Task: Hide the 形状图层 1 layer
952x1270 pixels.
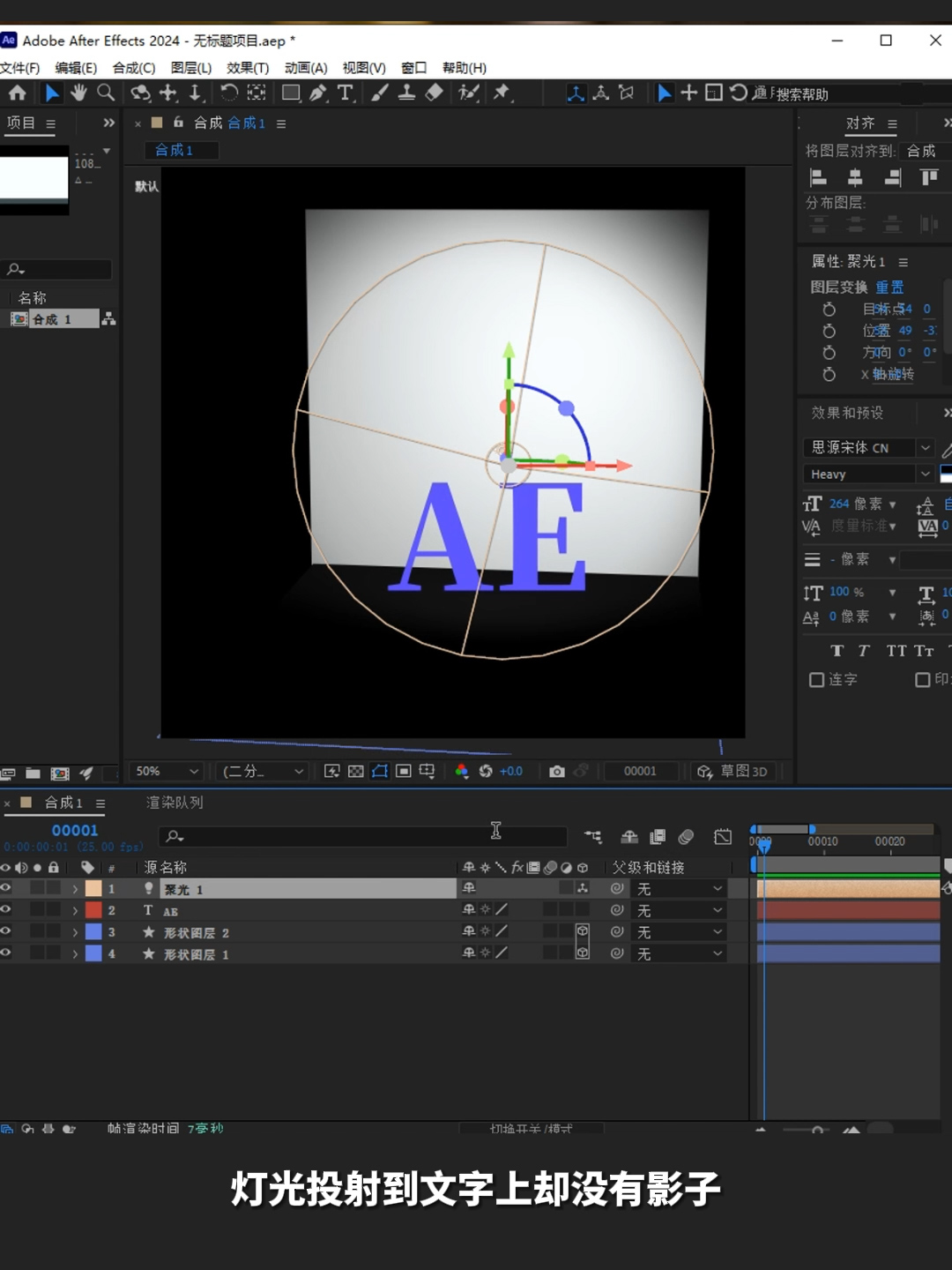Action: pos(6,952)
